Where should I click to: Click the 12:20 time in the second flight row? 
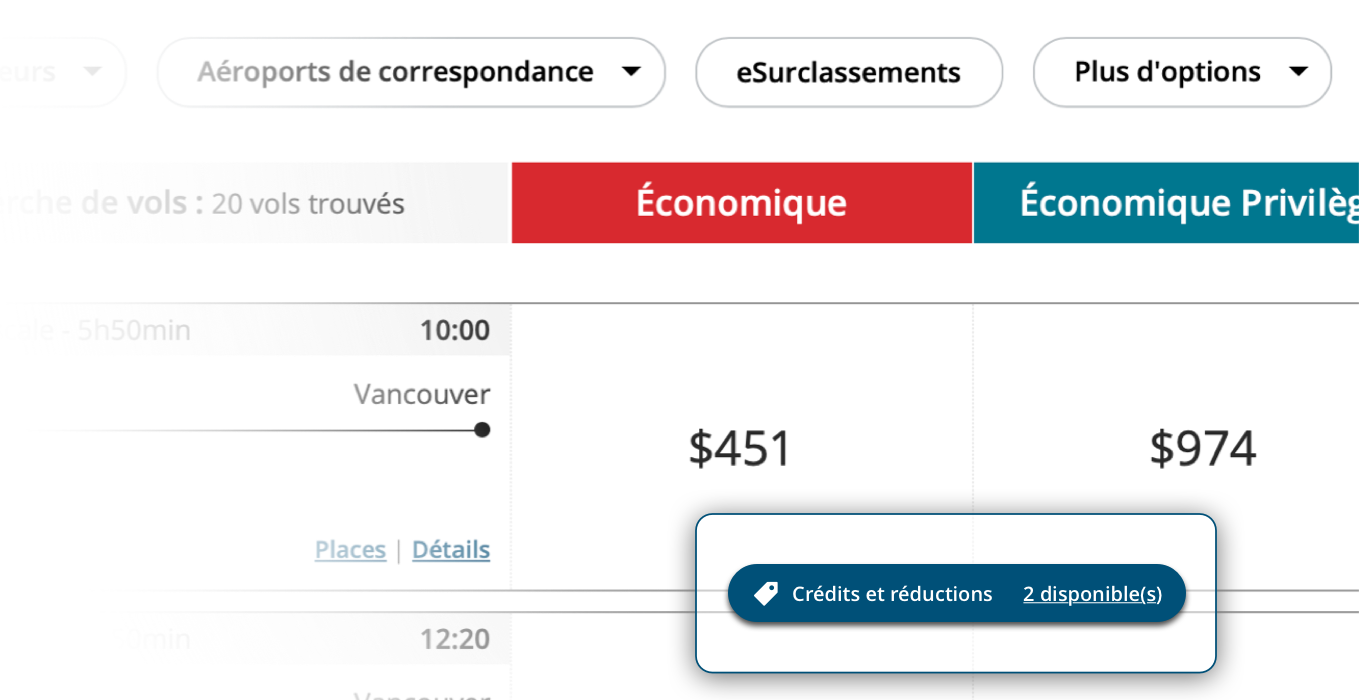click(455, 639)
